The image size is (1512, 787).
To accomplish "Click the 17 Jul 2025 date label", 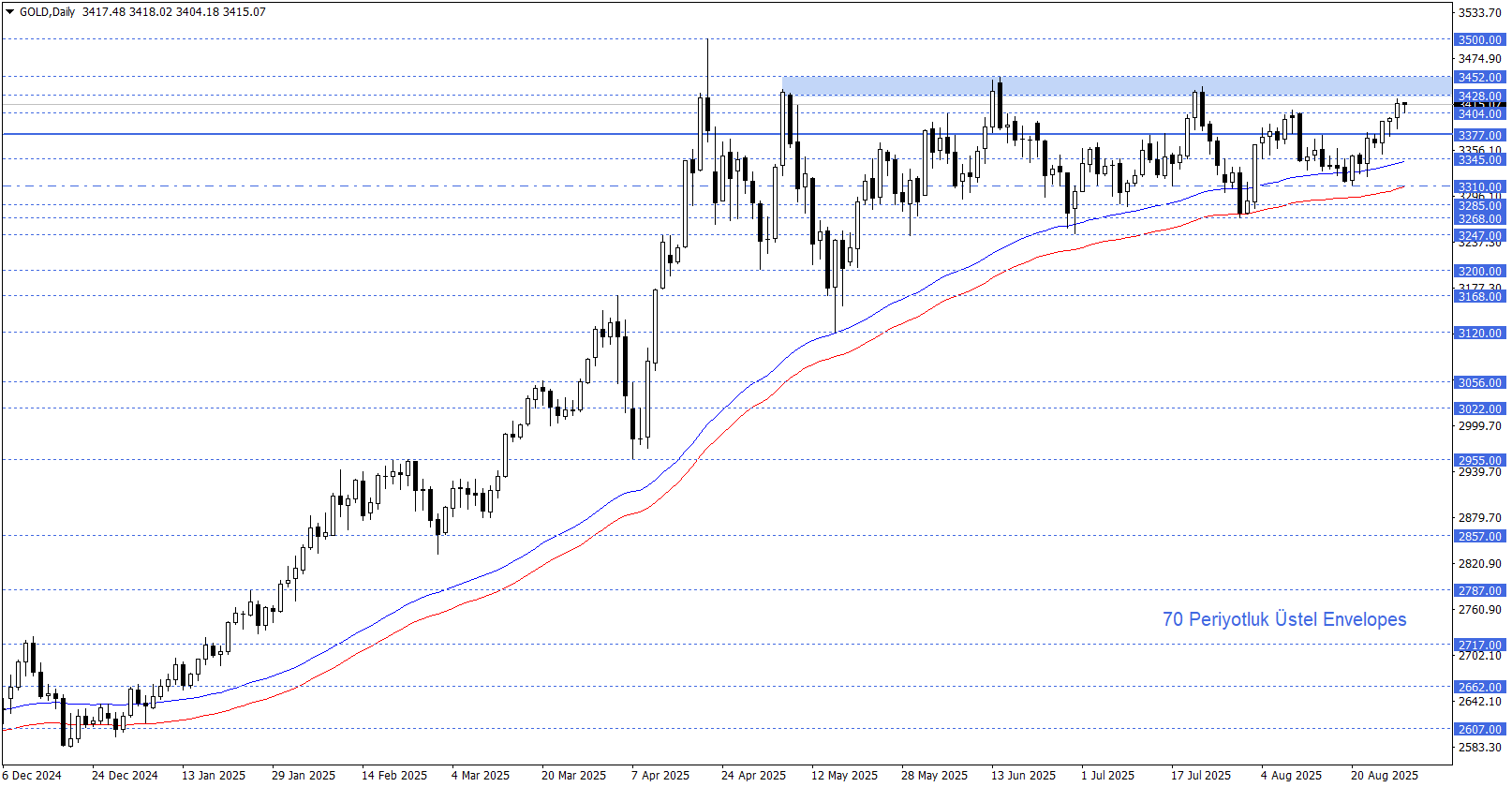I will (x=1201, y=775).
